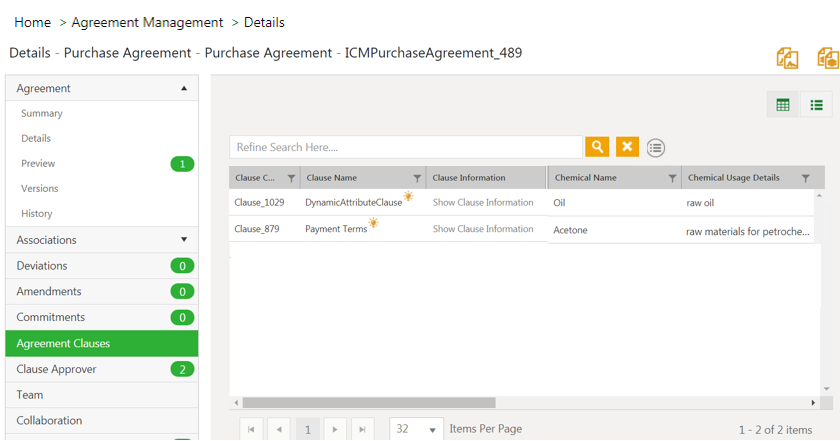Click the orange clear search X button
The image size is (840, 441).
coord(627,147)
